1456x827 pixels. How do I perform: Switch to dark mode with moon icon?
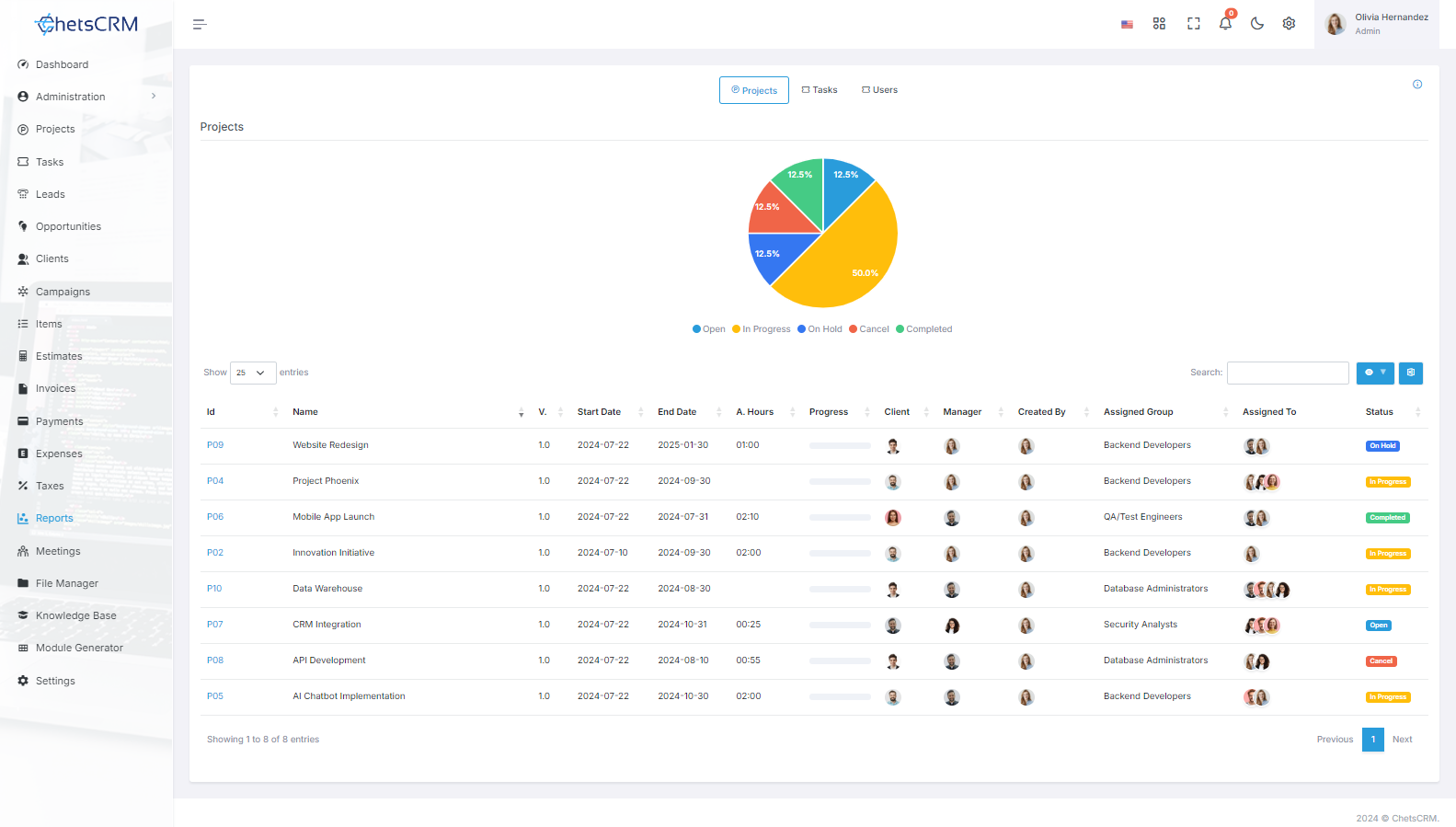pyautogui.click(x=1256, y=24)
